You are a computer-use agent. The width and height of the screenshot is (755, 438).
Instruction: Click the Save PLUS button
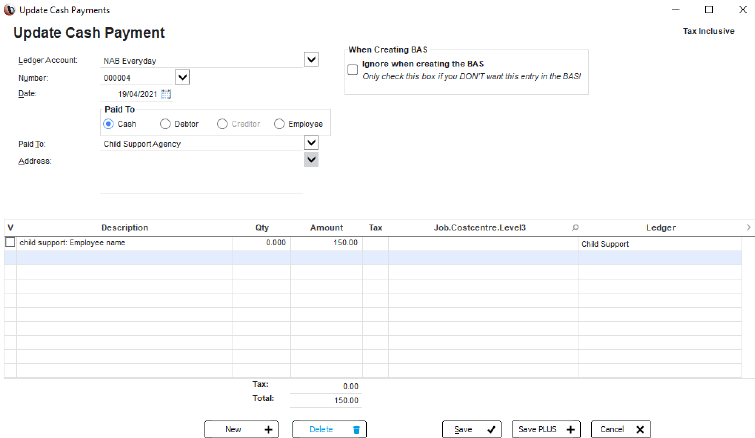(546, 429)
